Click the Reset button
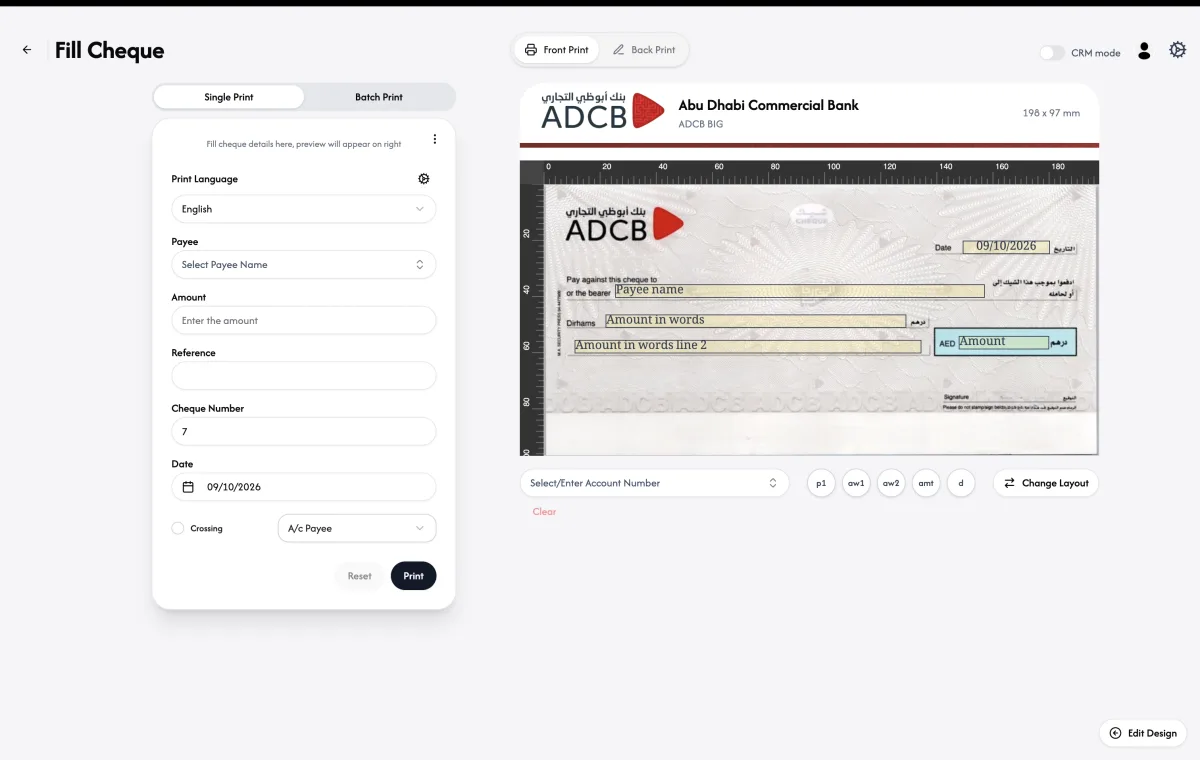This screenshot has height=760, width=1200. pyautogui.click(x=360, y=576)
